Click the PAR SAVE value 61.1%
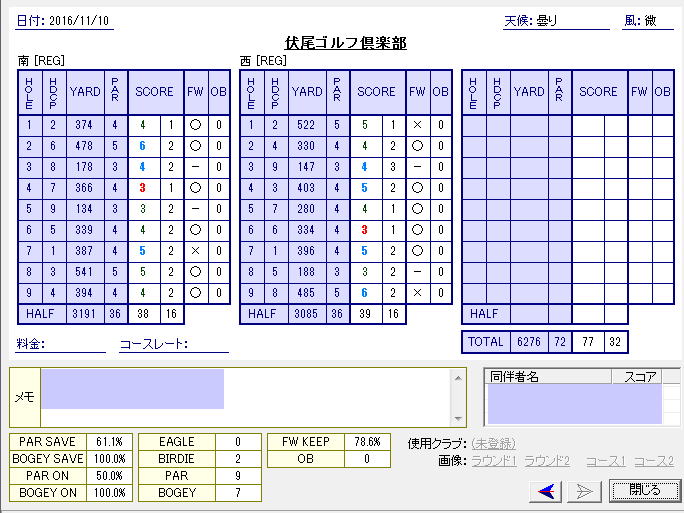Viewport: 684px width, 513px height. 109,442
